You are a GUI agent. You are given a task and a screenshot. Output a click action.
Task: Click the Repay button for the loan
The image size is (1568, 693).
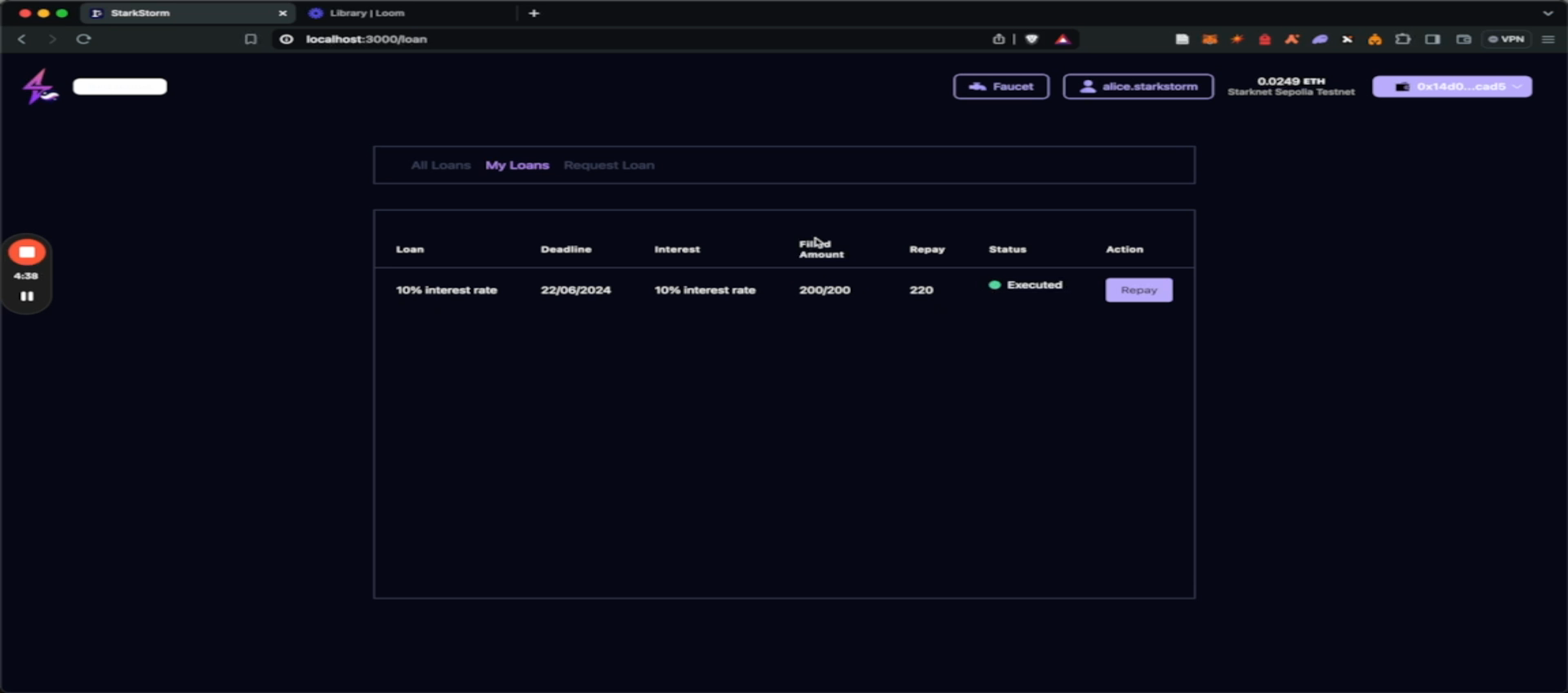(x=1138, y=290)
